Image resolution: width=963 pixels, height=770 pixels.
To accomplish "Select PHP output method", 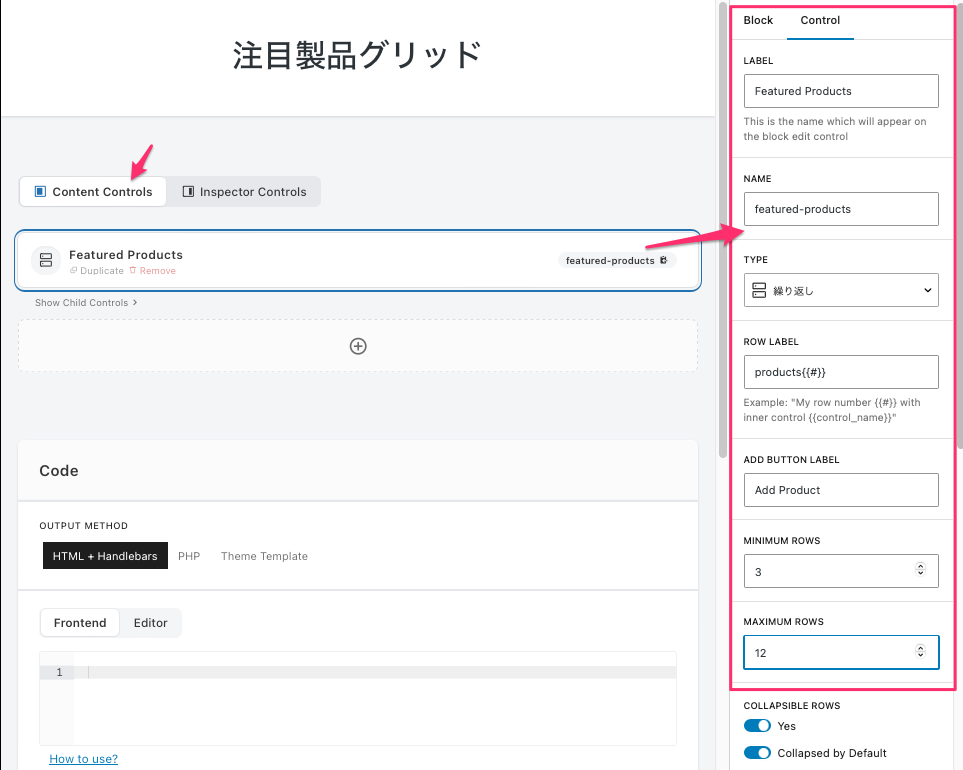I will click(x=189, y=556).
